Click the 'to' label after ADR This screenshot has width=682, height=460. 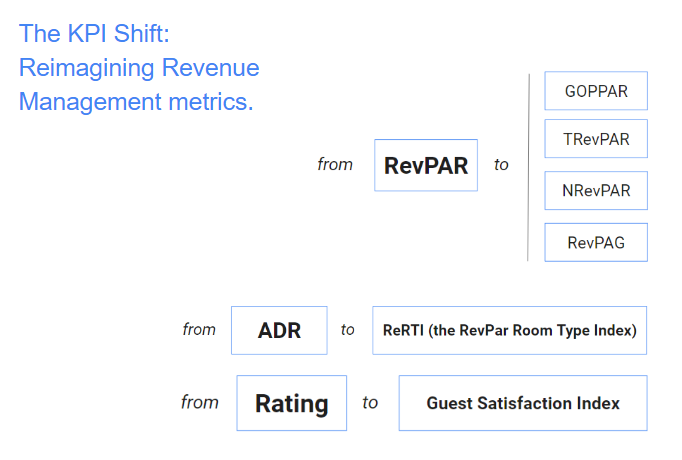(348, 330)
